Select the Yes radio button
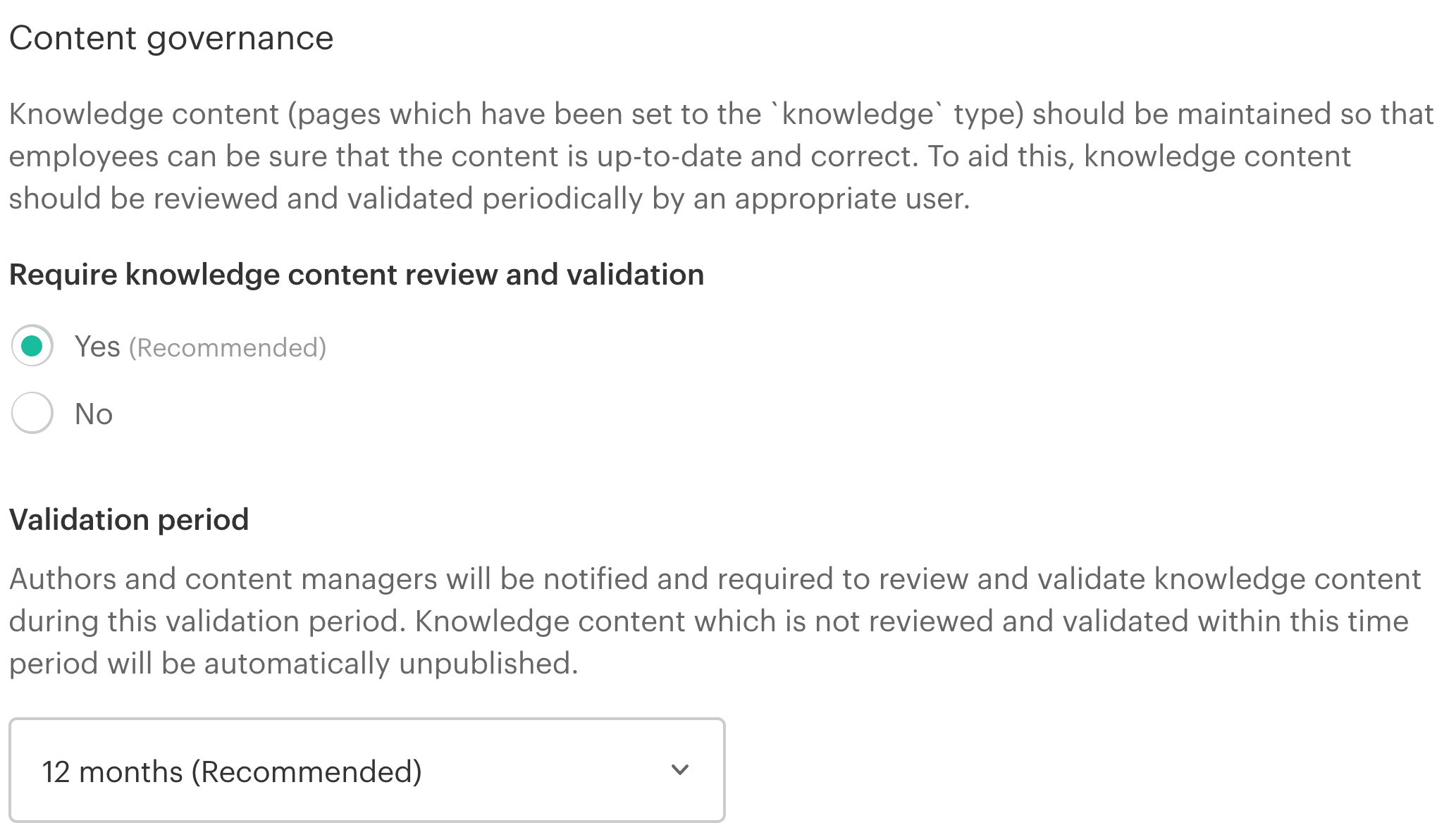The image size is (1456, 830). pos(32,346)
